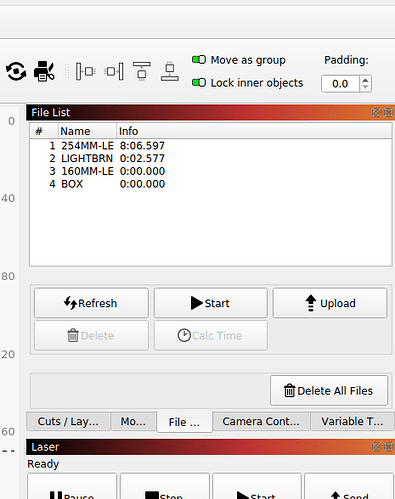Screen dimensions: 395x499
Task: Click the 8:06.597 time value
Action: click(x=142, y=146)
